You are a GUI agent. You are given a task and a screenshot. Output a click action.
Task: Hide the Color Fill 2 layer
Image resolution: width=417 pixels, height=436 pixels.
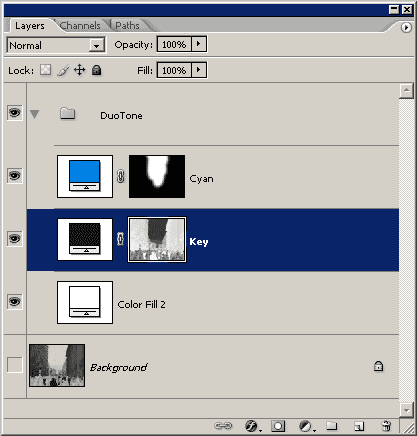coord(15,302)
